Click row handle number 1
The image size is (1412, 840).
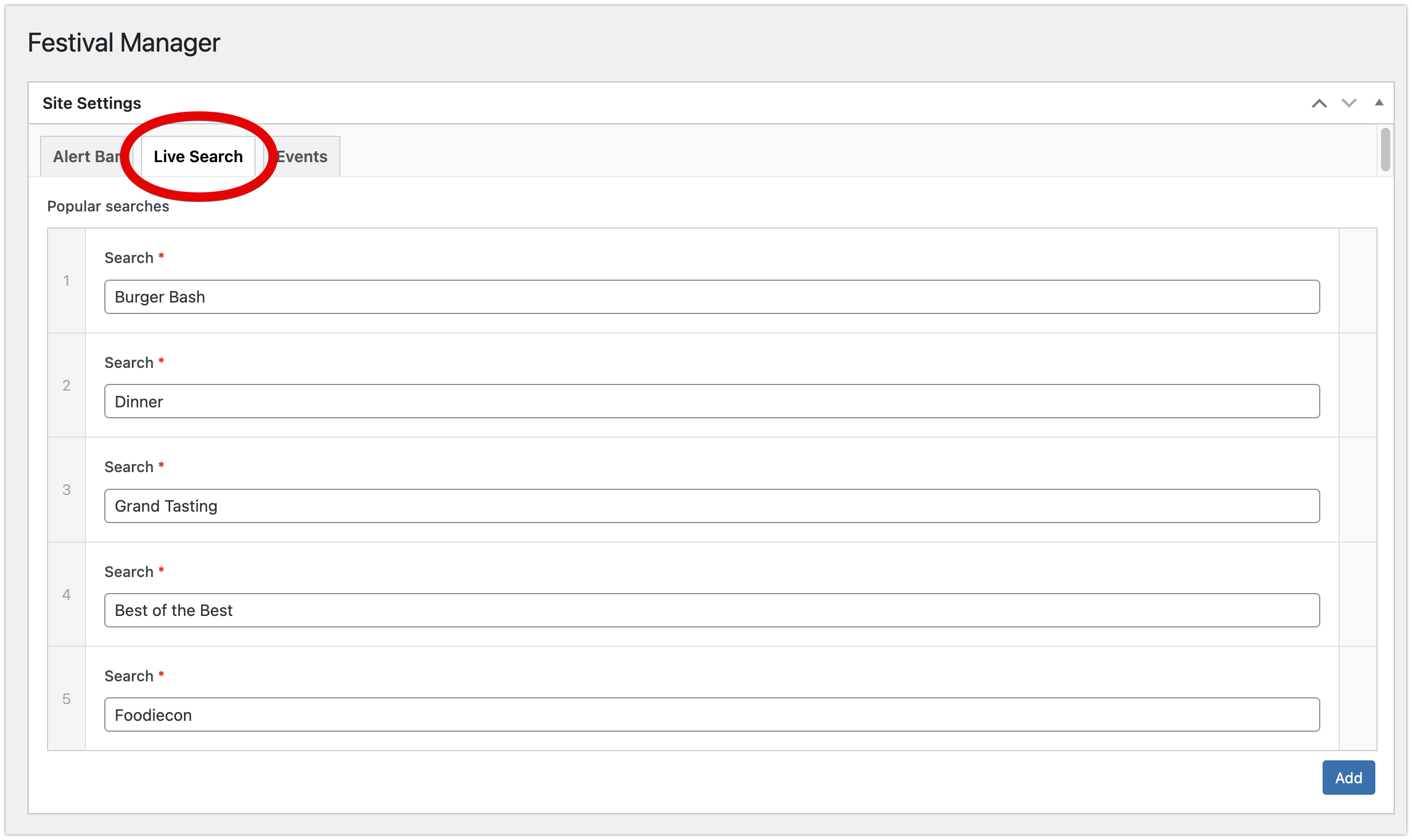[x=66, y=281]
